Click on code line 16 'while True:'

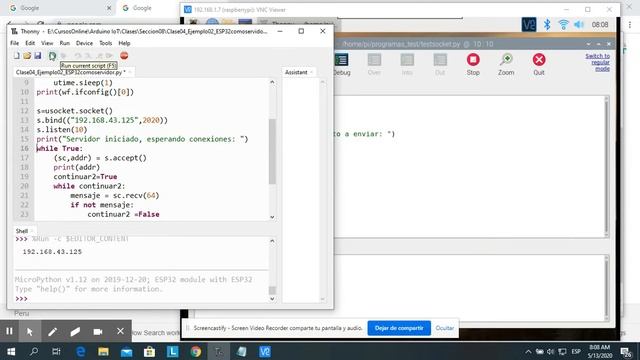60,149
